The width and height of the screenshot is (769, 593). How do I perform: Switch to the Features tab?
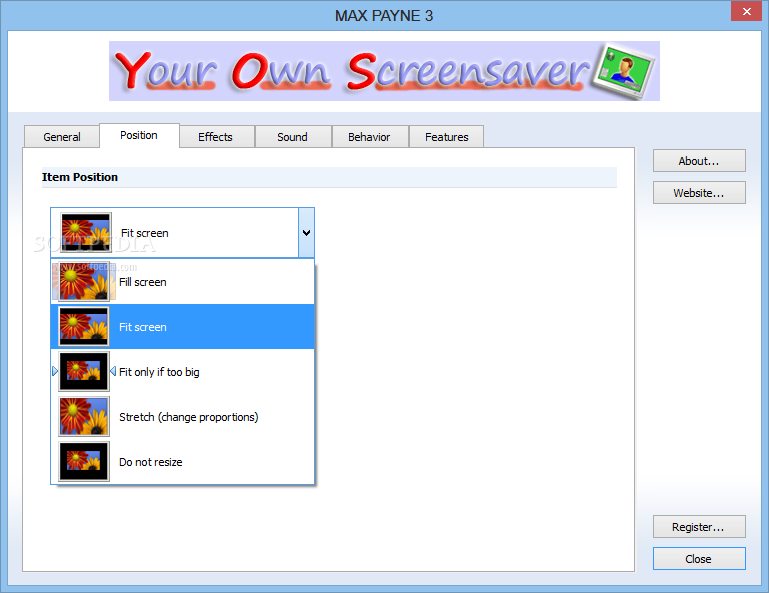point(446,137)
